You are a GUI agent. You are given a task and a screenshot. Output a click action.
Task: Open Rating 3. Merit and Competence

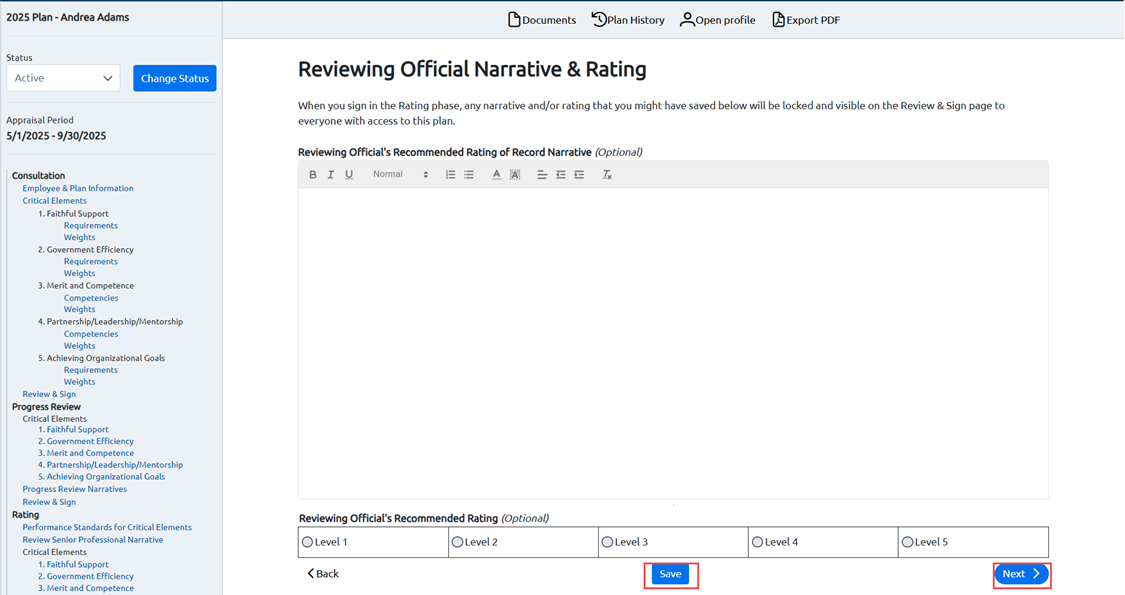[85, 588]
